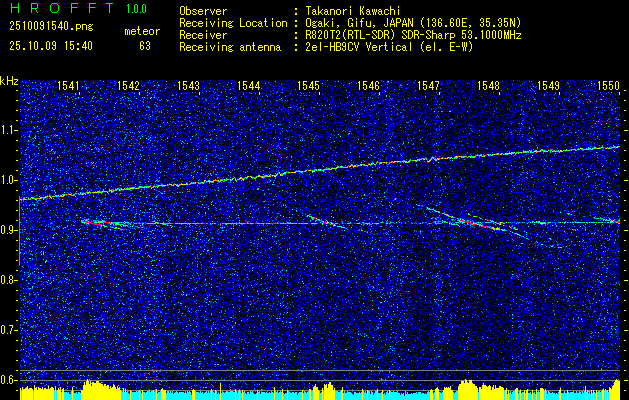Select the 1545 time marker

(309, 86)
